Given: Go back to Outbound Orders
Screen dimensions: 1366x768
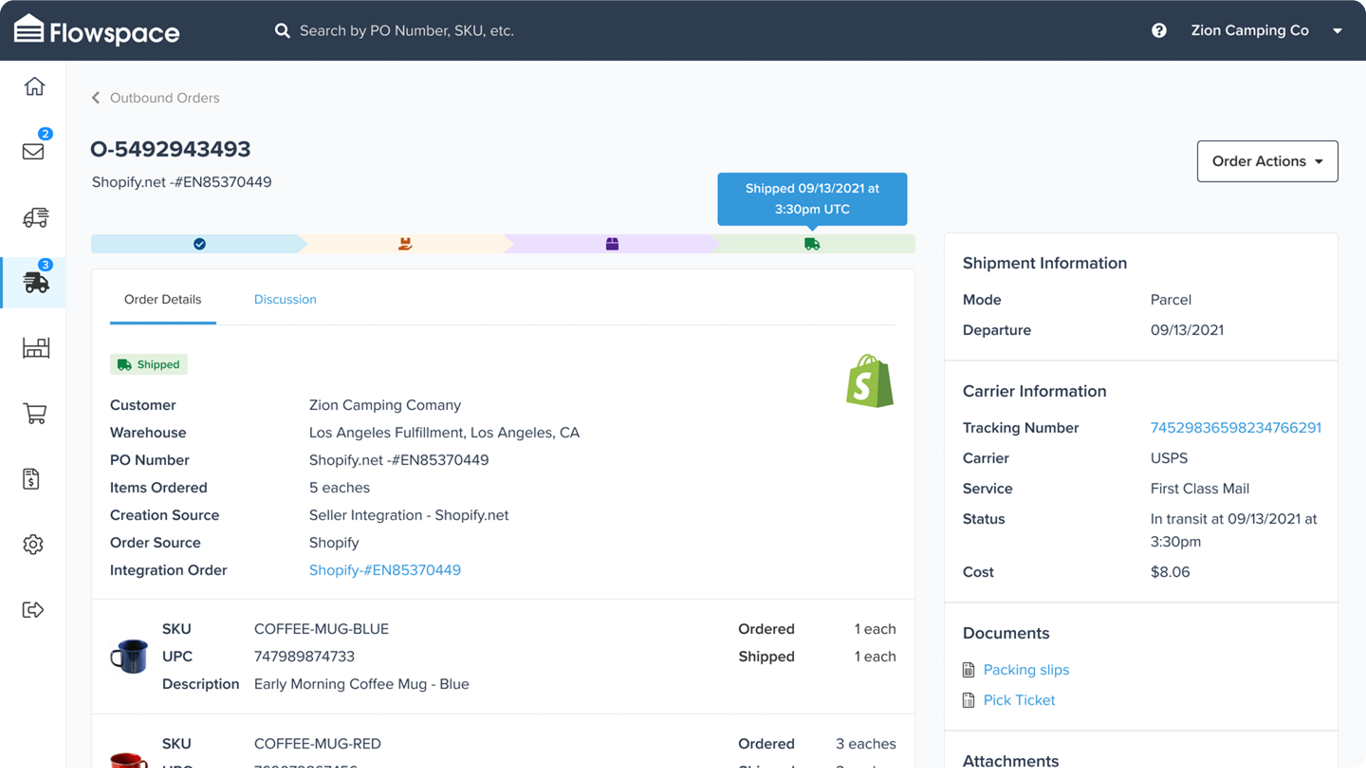Looking at the screenshot, I should pos(165,98).
